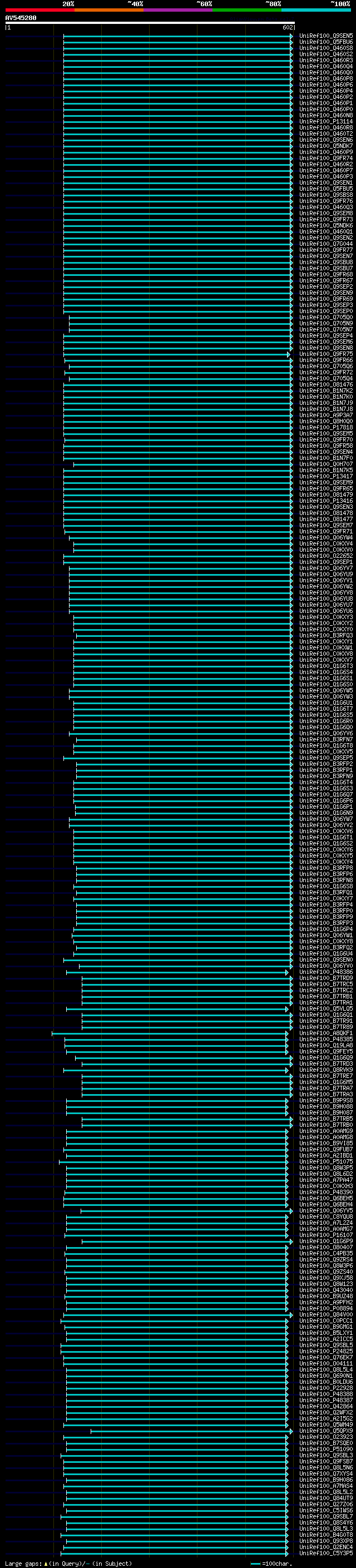The width and height of the screenshot is (356, 1568).
Task: Click the white query length bar
Action: tap(150, 23)
